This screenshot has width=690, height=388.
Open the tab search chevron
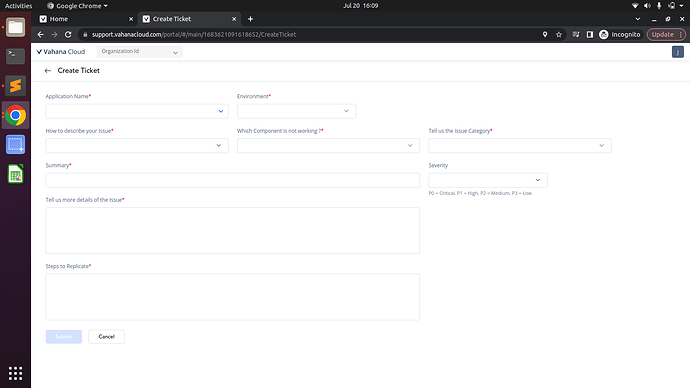point(638,19)
